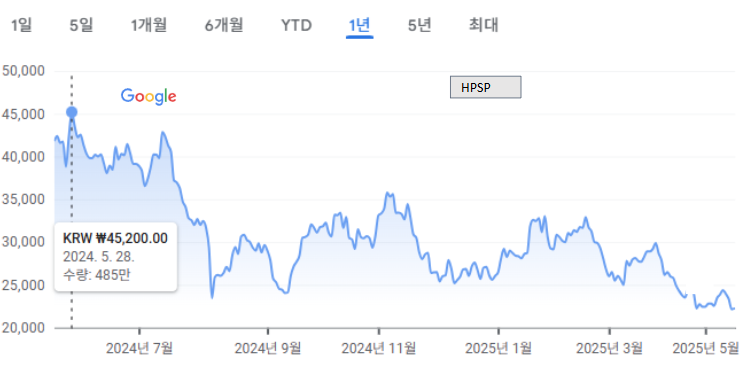Screen dimensions: 747x369
Task: Click the 40,000 y-axis label
Action: (23, 157)
